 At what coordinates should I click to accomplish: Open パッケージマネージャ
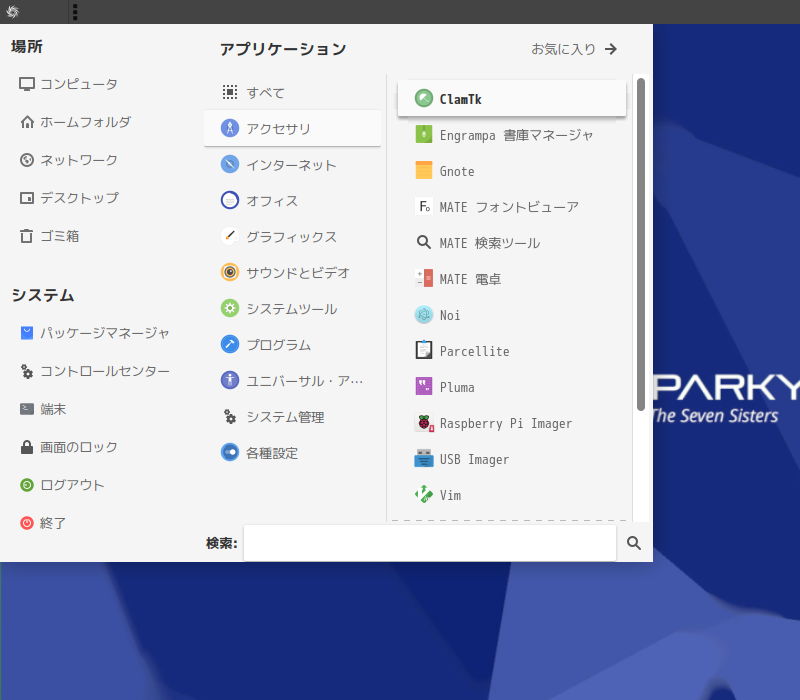[x=94, y=333]
